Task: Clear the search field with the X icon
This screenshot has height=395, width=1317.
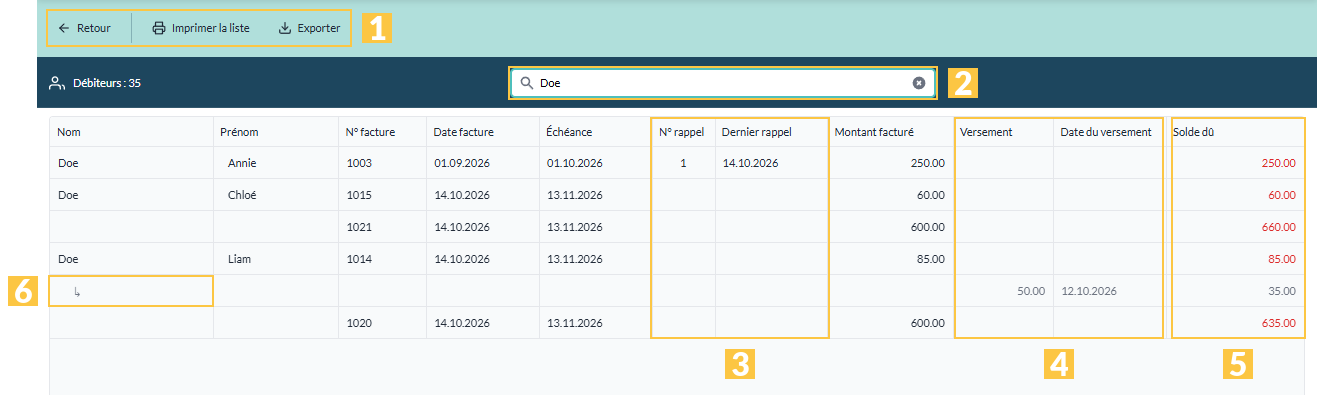Action: 919,83
